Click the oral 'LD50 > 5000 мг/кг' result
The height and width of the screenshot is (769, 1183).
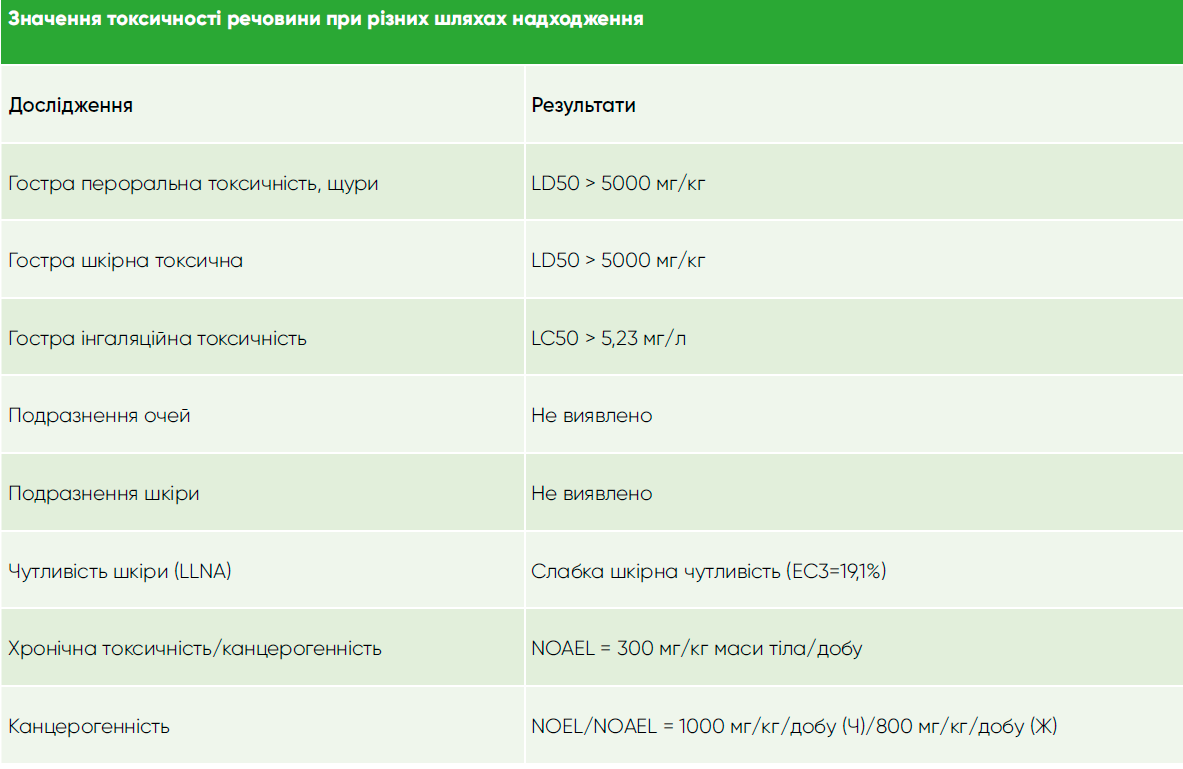point(619,184)
